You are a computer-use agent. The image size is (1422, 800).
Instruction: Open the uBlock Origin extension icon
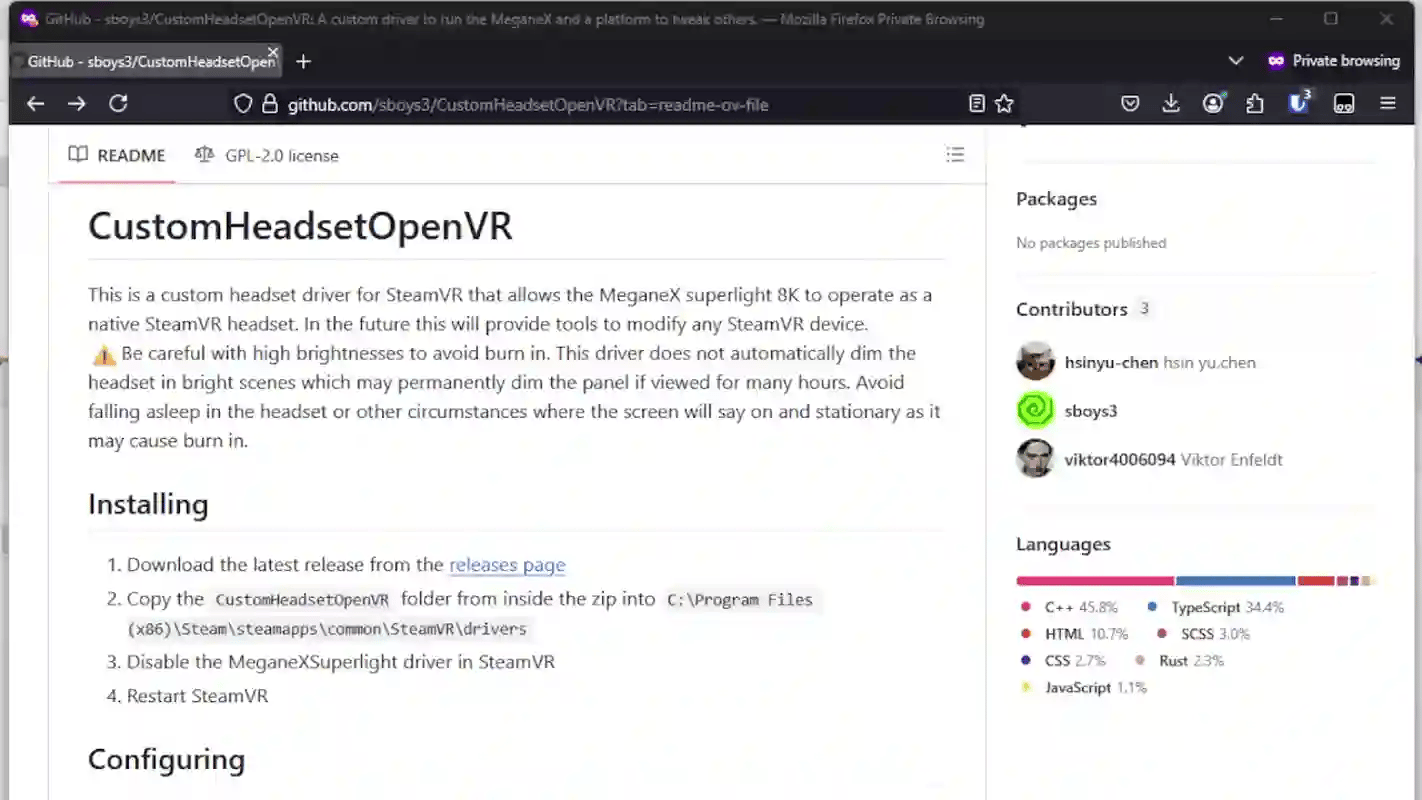coord(1299,102)
